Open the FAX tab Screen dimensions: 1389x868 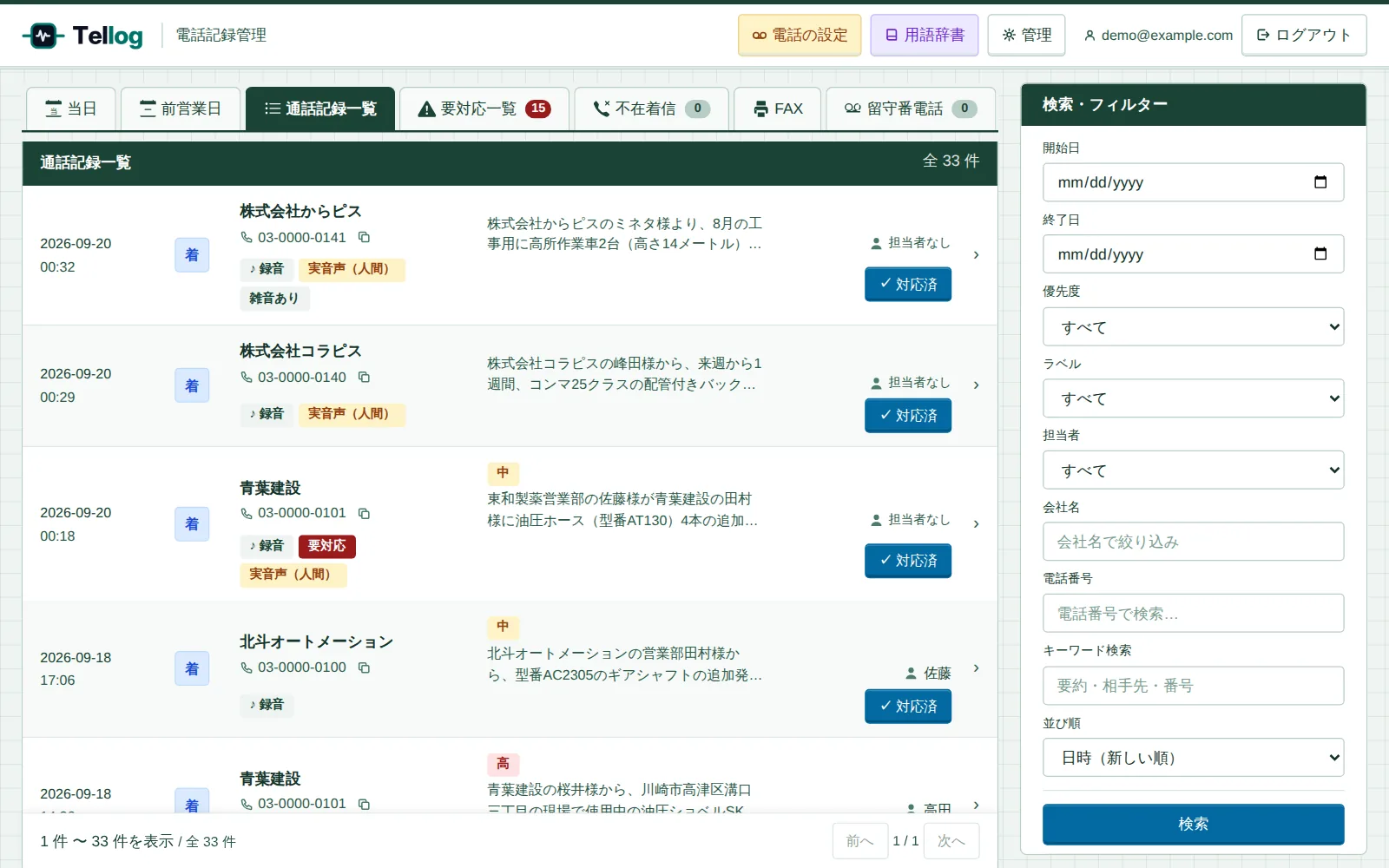tap(778, 108)
